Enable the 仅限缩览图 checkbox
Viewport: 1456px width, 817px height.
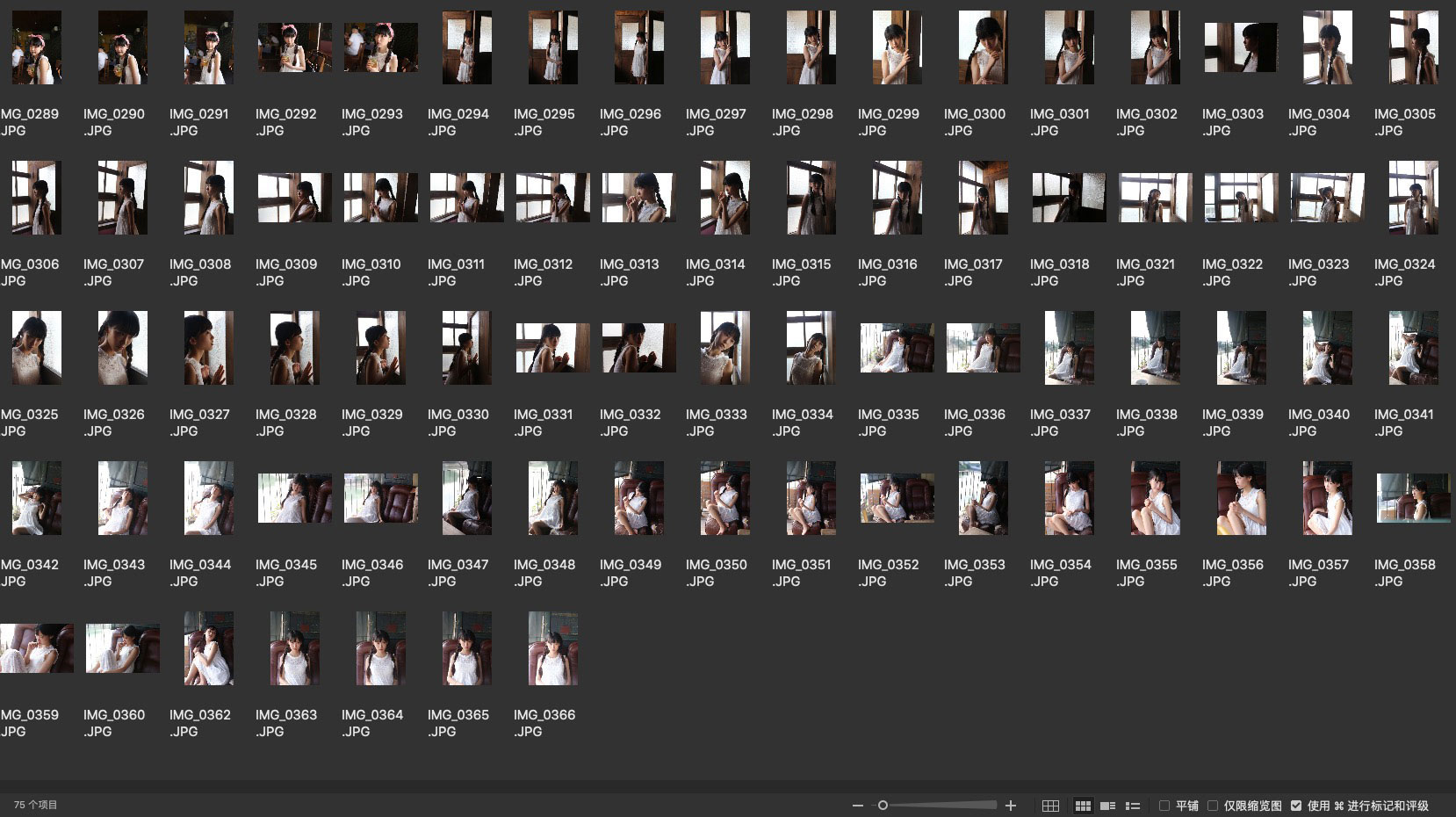(1213, 806)
